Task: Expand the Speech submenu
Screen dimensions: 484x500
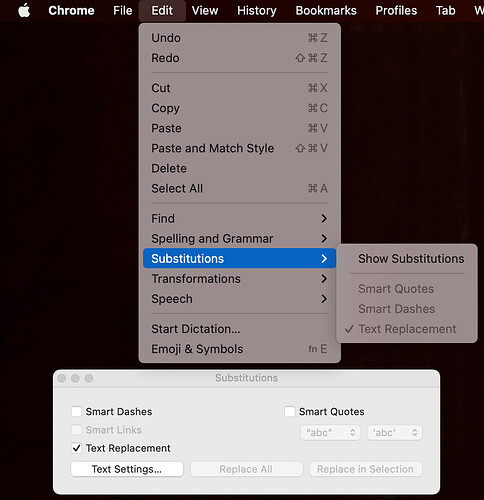Action: click(x=239, y=299)
